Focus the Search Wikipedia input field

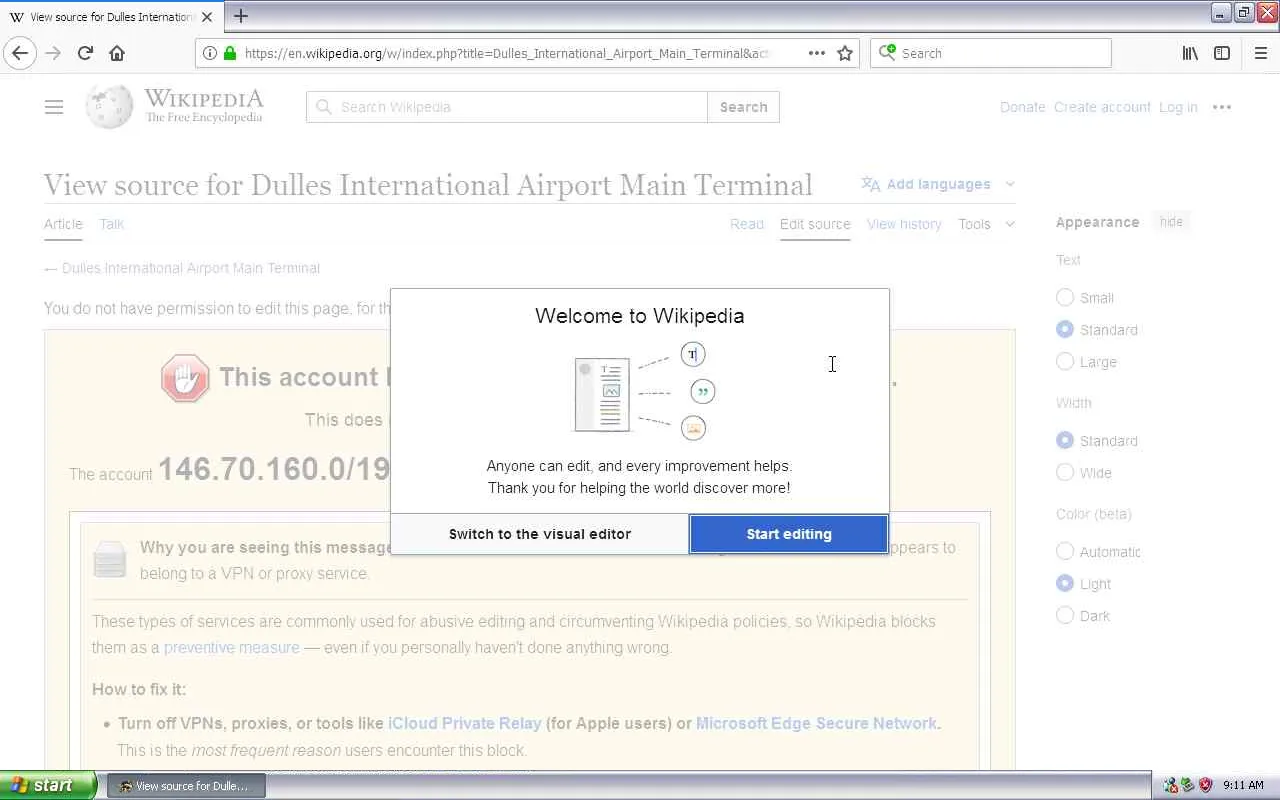507,107
